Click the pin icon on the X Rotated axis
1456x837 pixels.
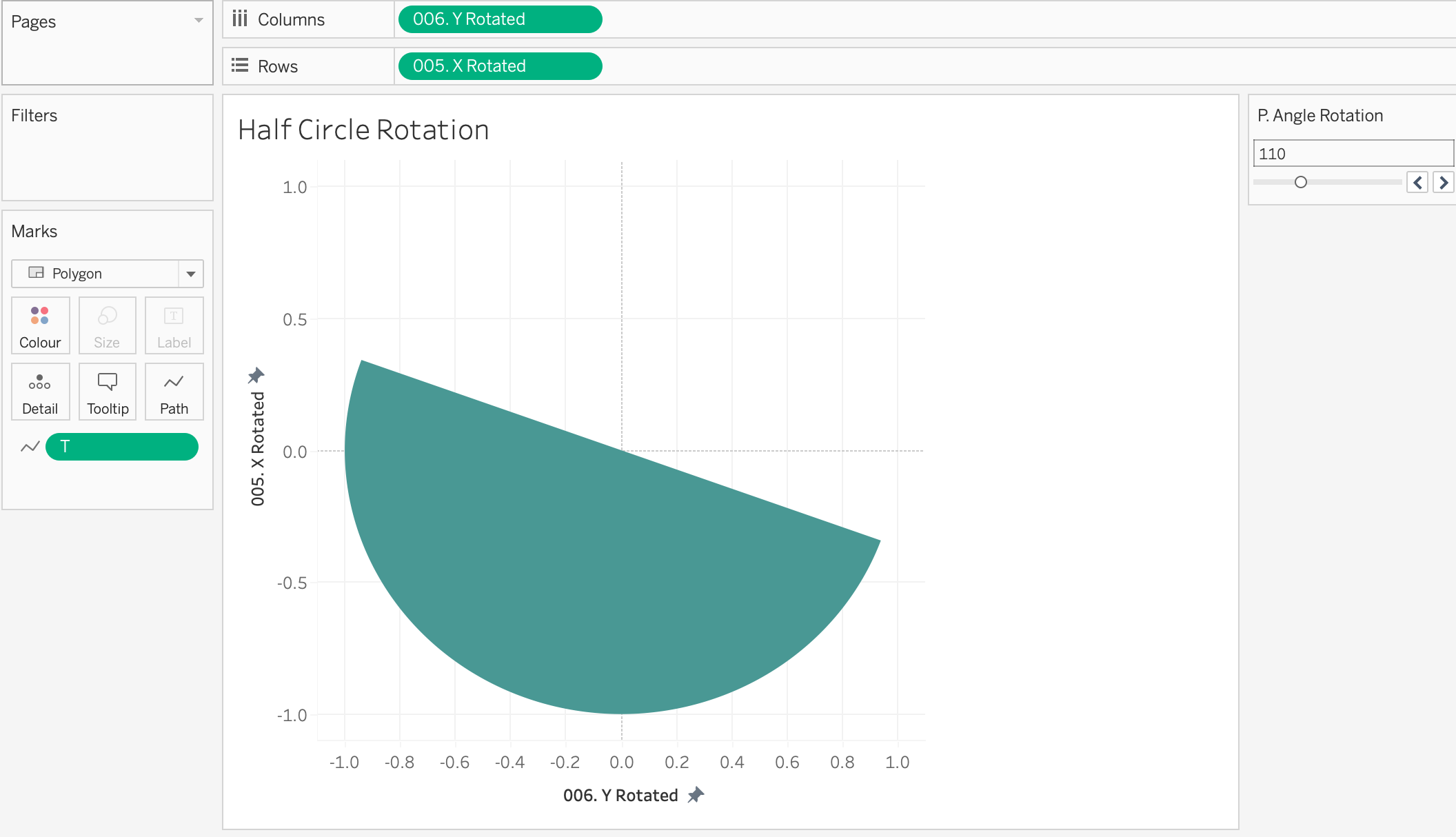[x=256, y=376]
